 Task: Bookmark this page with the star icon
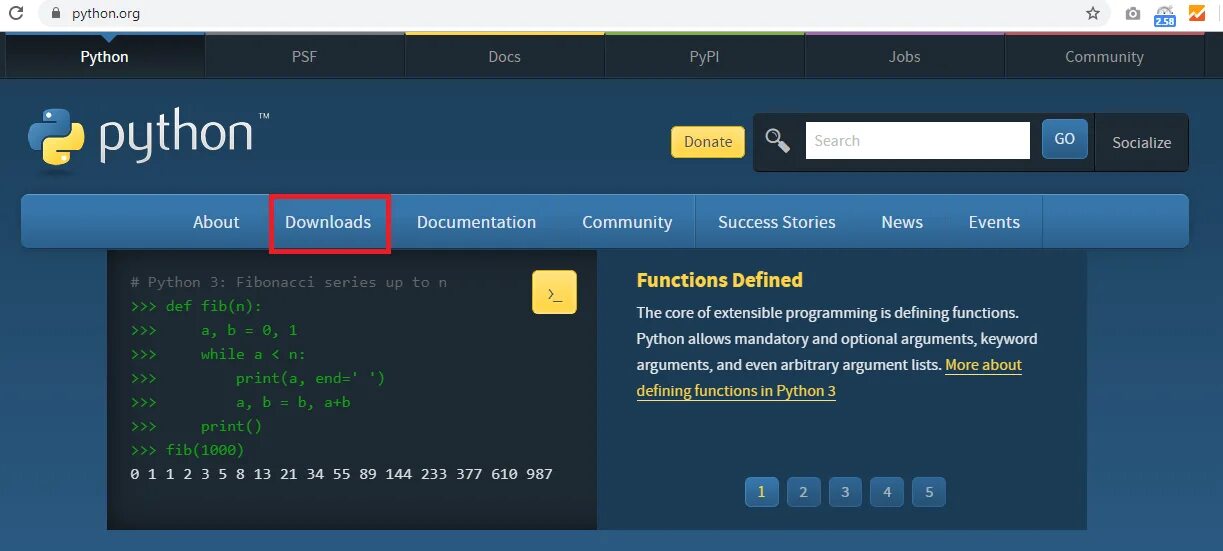(x=1093, y=14)
